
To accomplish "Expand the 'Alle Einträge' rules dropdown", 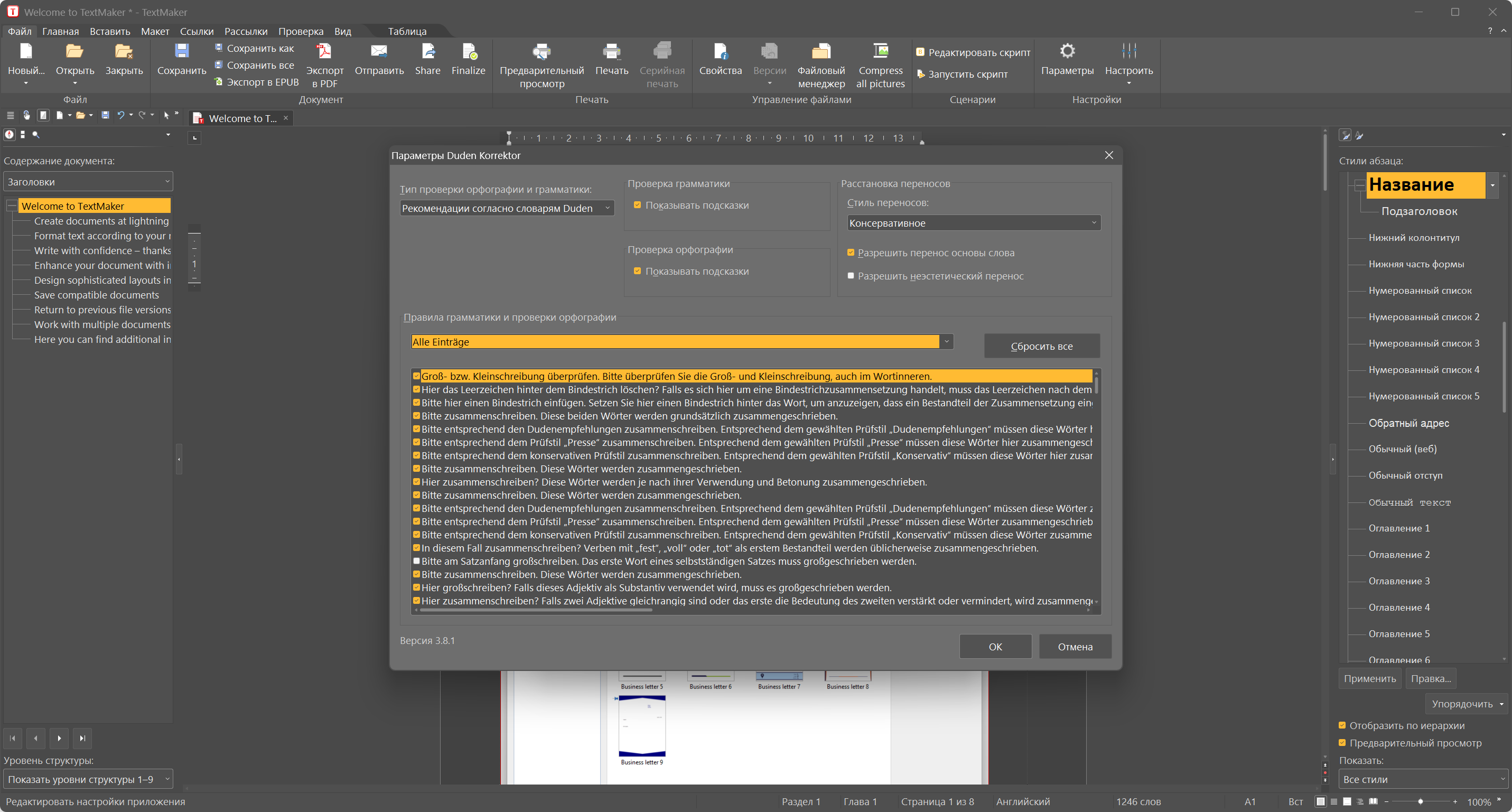I will coord(946,342).
